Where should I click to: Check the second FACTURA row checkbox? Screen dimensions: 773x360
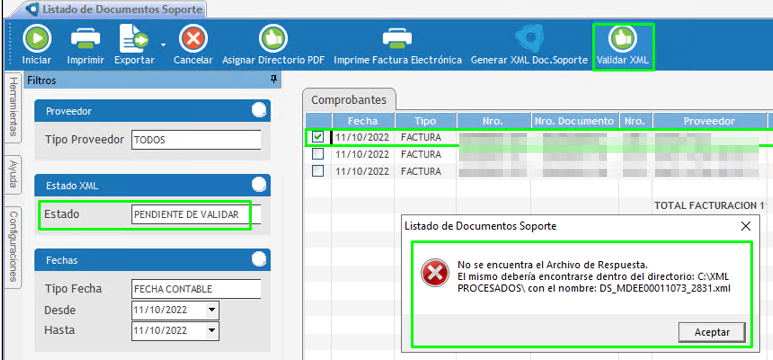318,154
